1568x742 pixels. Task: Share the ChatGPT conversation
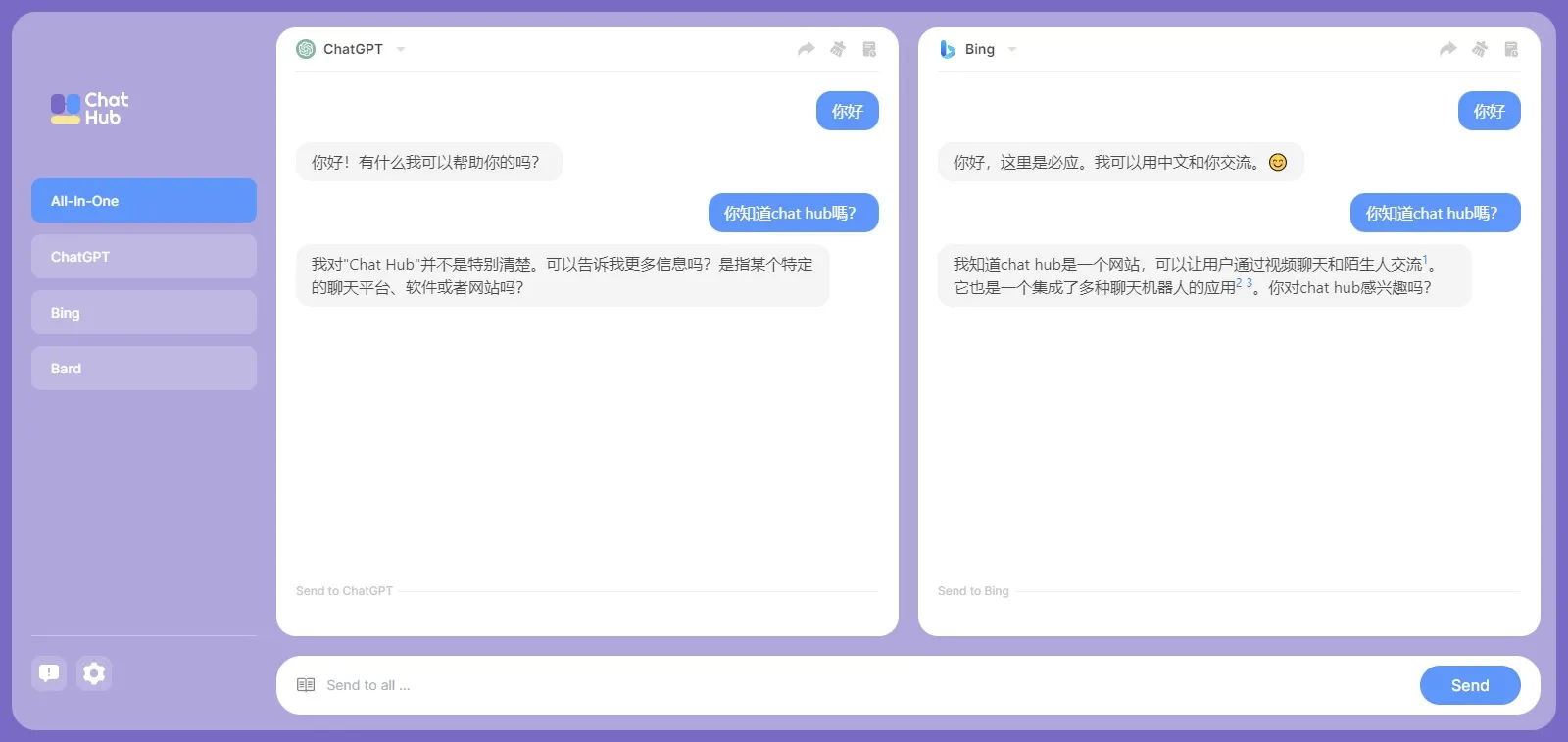806,49
